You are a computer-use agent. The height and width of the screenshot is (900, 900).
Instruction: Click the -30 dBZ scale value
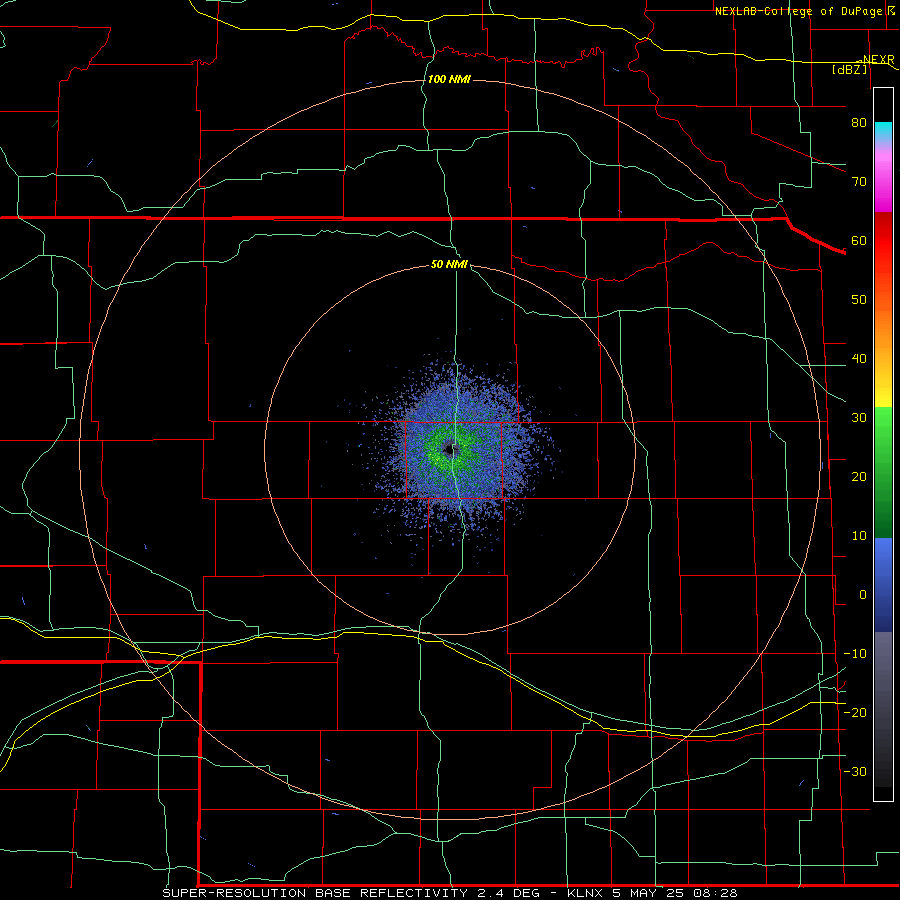click(x=855, y=772)
